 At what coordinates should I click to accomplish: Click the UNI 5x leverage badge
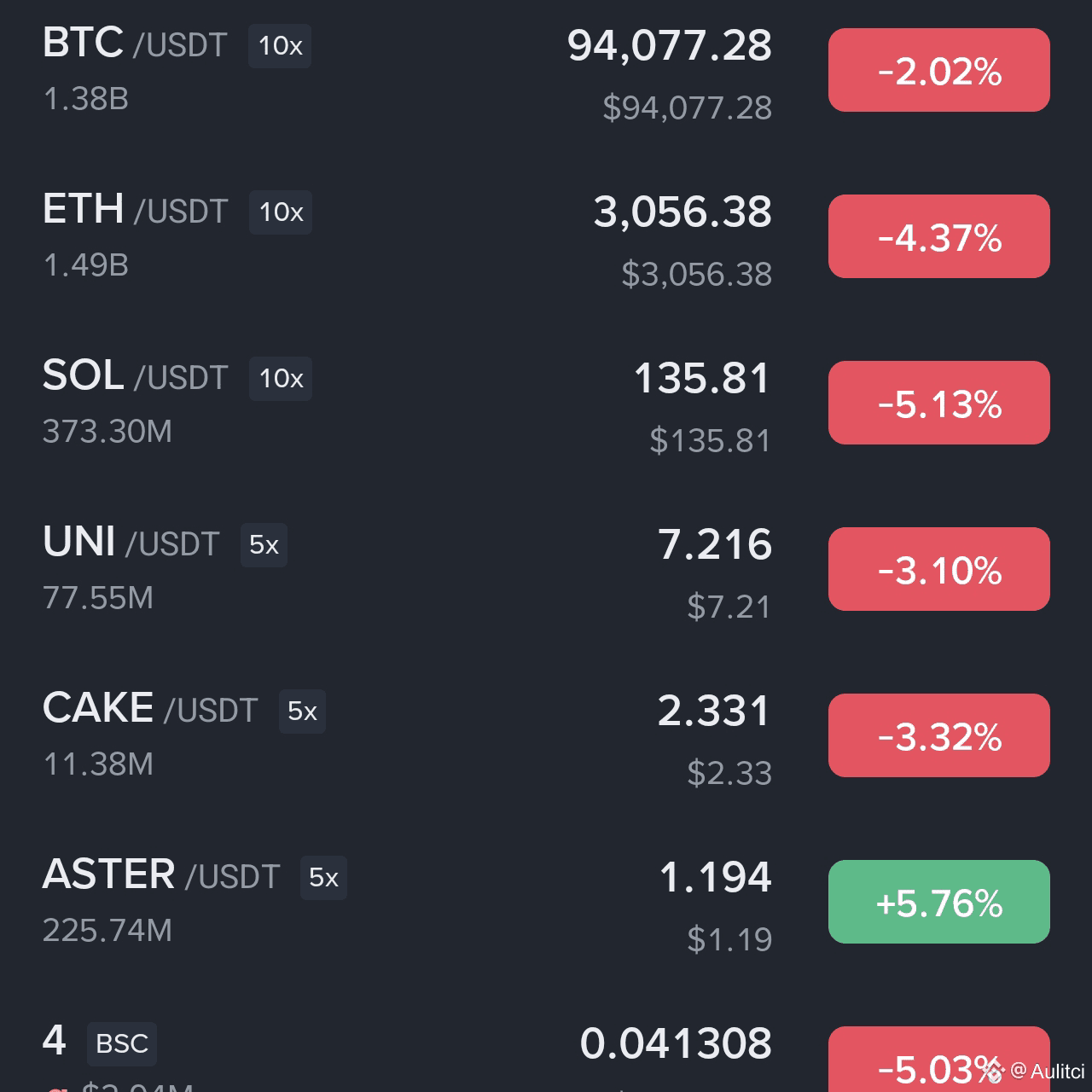[x=264, y=545]
